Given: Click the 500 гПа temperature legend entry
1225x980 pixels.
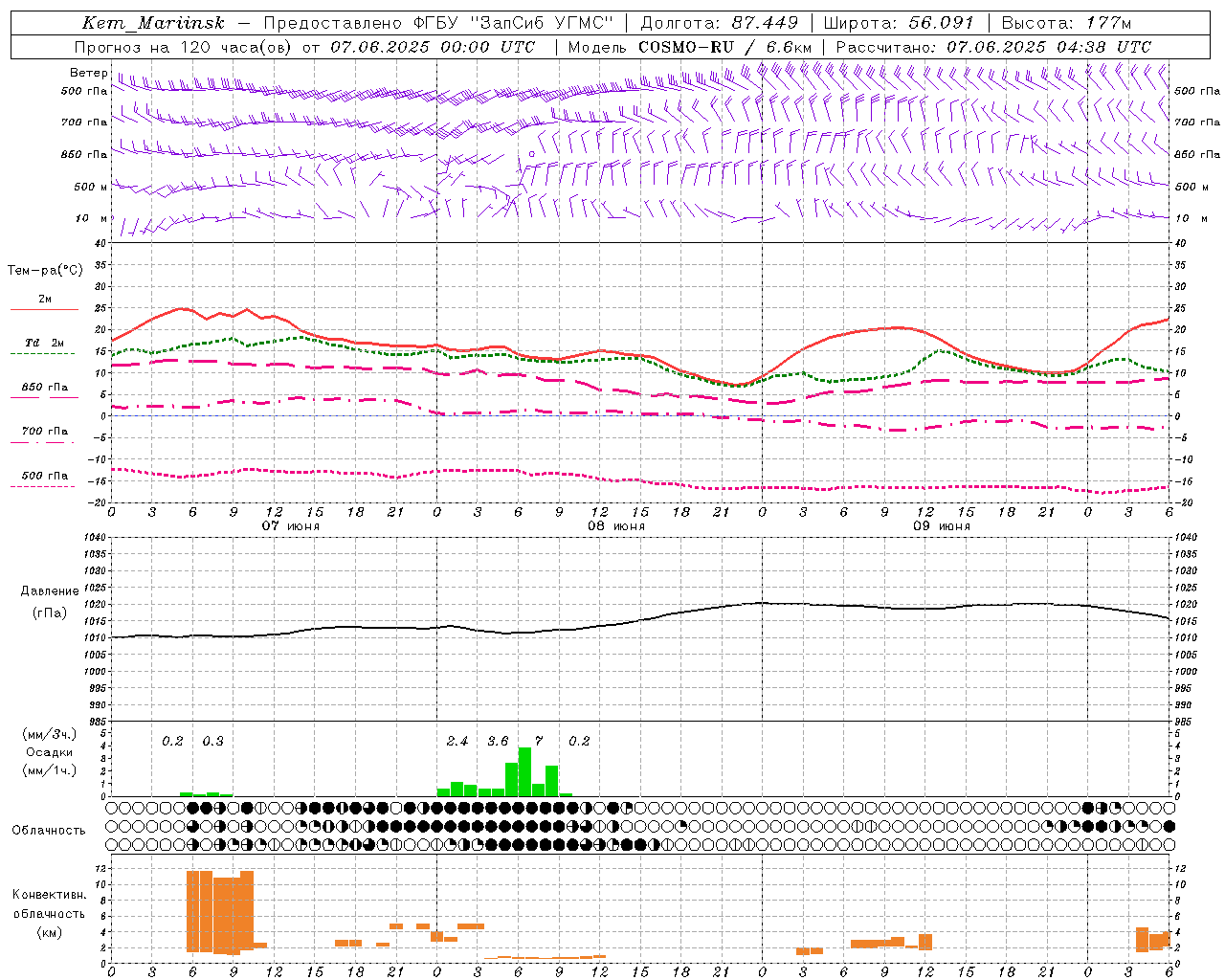Looking at the screenshot, I should [45, 476].
